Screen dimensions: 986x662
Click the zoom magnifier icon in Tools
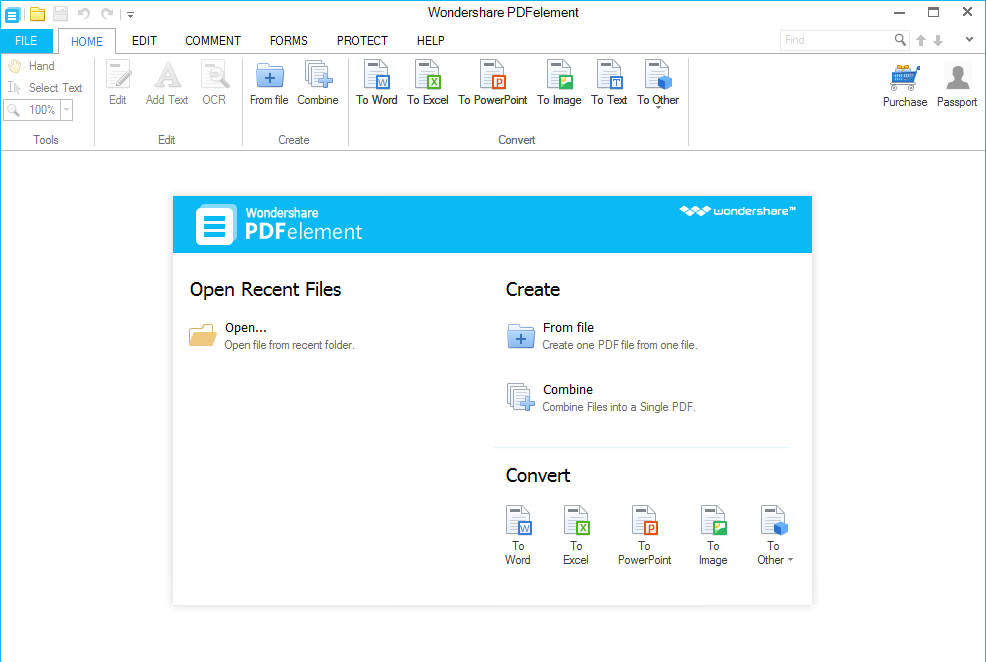13,110
